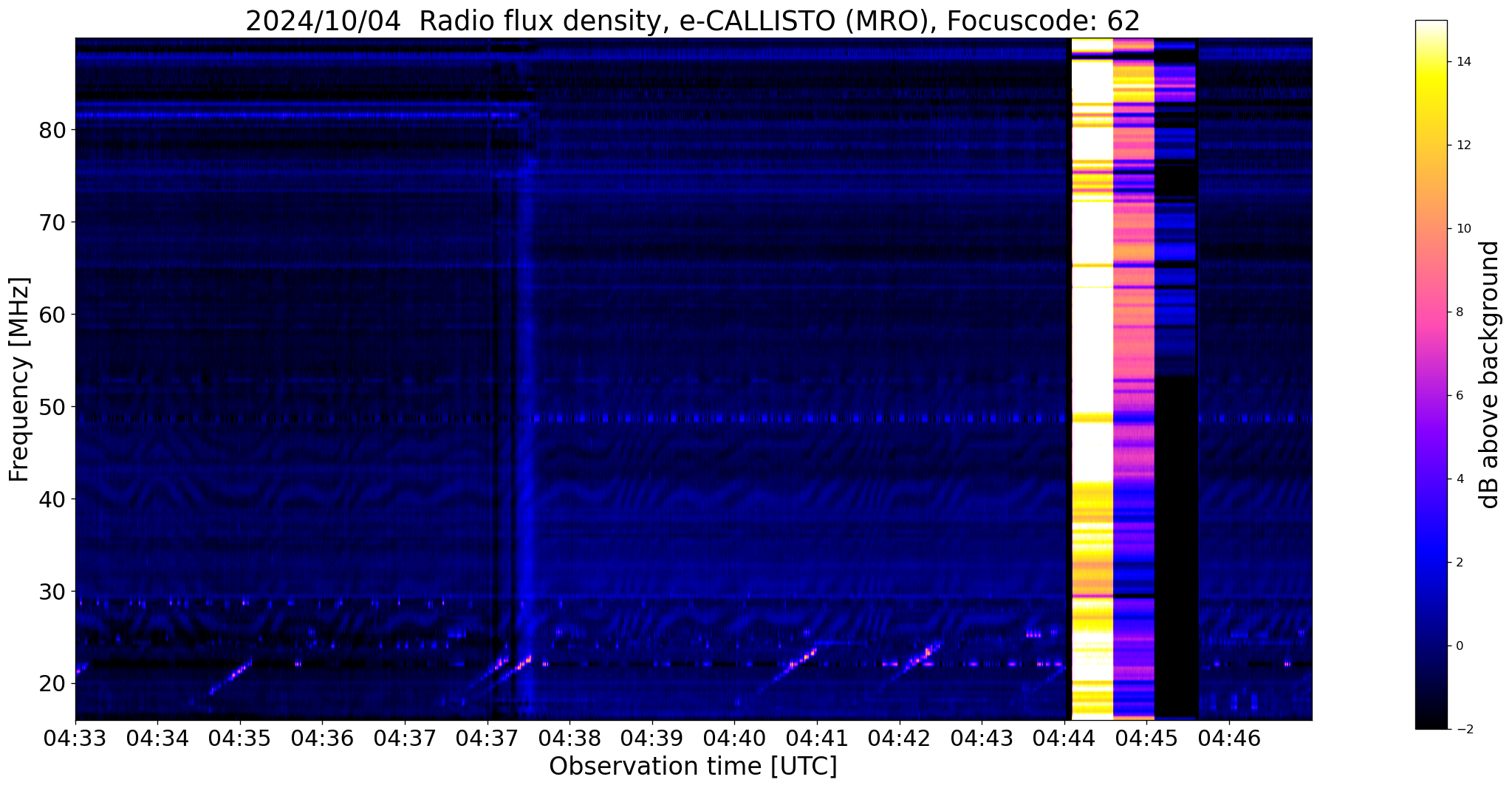Click the colorbar tick value 10
This screenshot has width=1512, height=788.
pyautogui.click(x=1463, y=229)
